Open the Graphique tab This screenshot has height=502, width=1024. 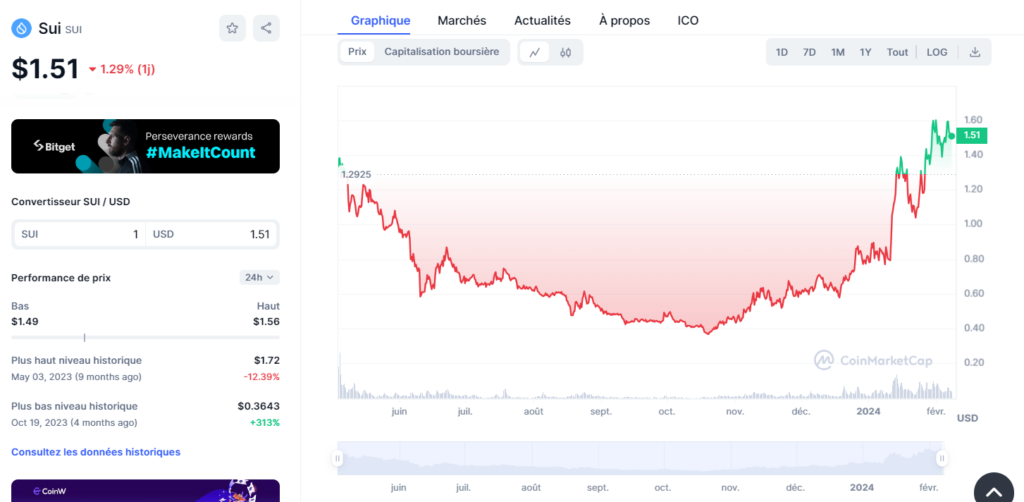(381, 20)
